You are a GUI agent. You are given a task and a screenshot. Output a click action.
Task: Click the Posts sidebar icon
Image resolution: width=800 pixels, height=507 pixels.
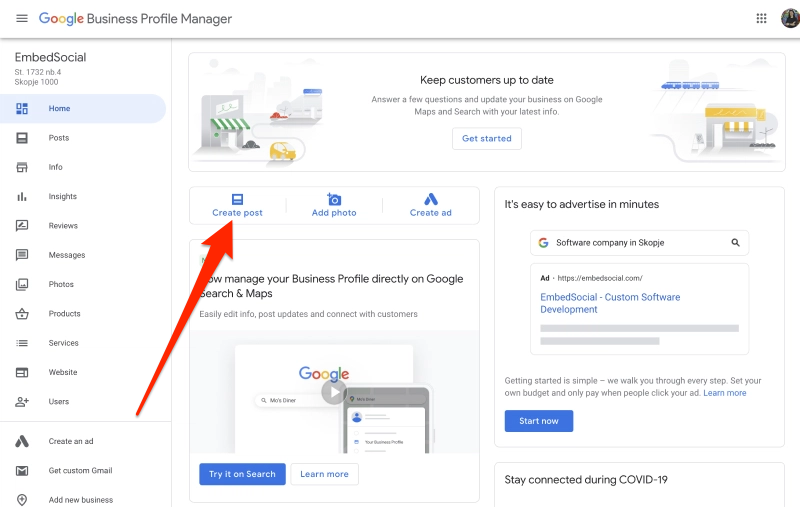[22, 138]
